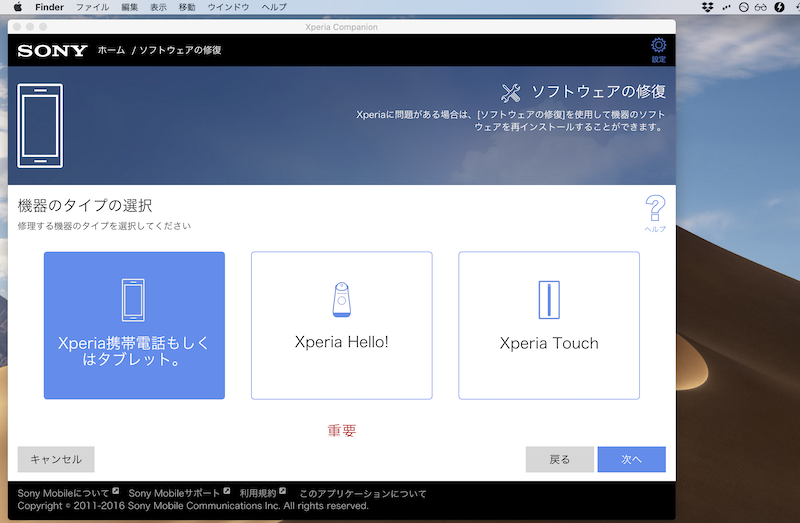Select the Xperia携帯電話もしくはタブレット tile

click(x=134, y=325)
